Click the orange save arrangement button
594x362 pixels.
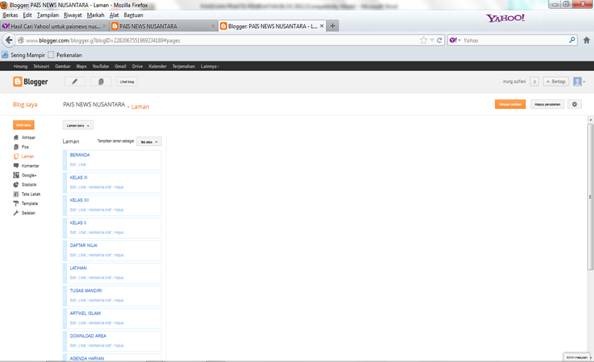point(510,104)
